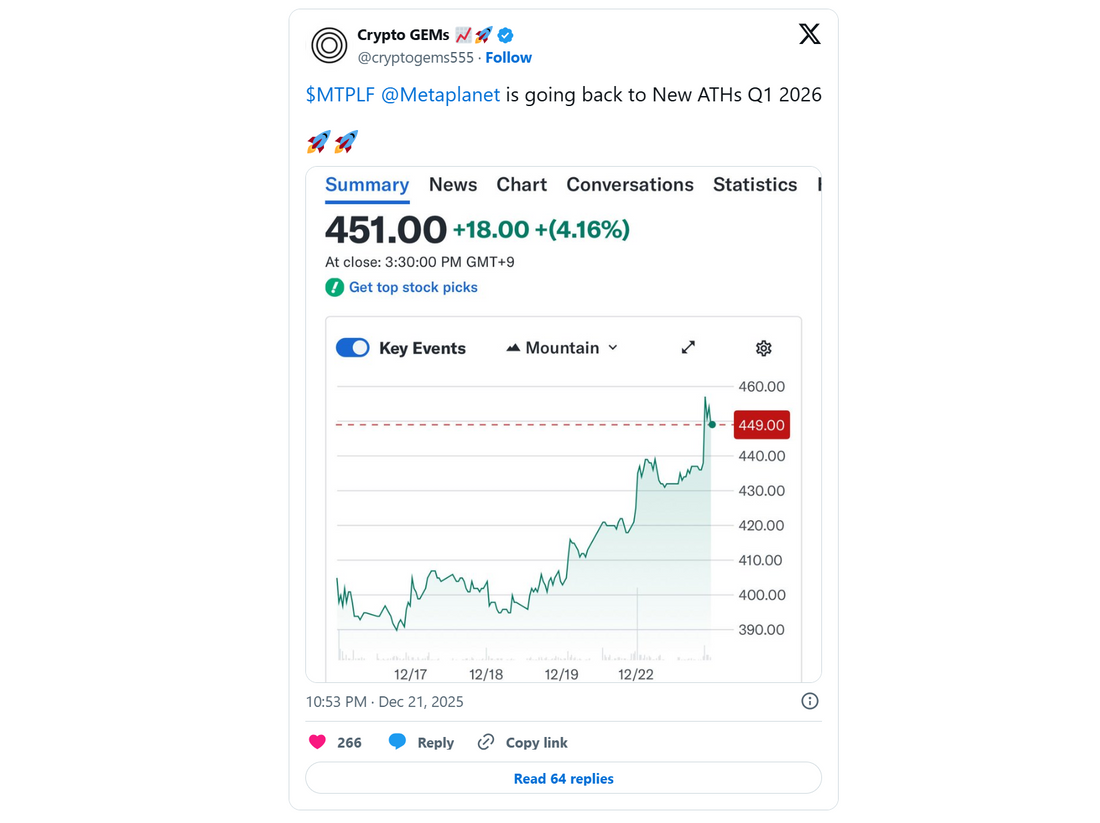The image size is (1100, 823).
Task: Open the tweet info icon
Action: pos(809,701)
